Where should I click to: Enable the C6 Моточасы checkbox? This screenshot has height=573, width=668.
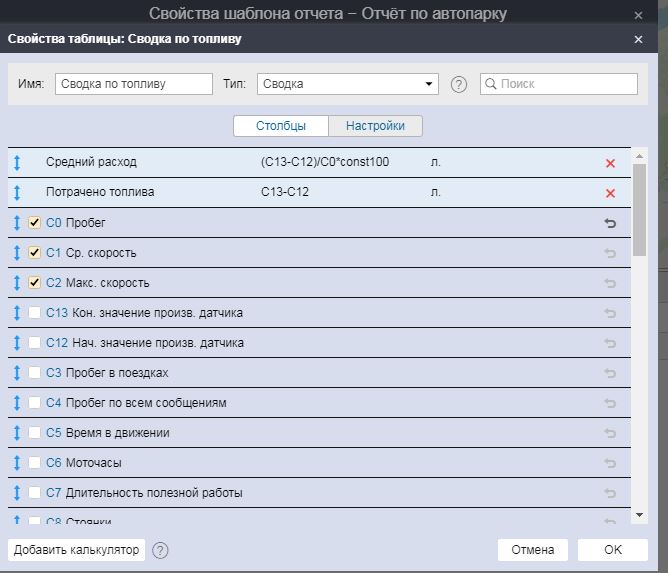(x=35, y=463)
